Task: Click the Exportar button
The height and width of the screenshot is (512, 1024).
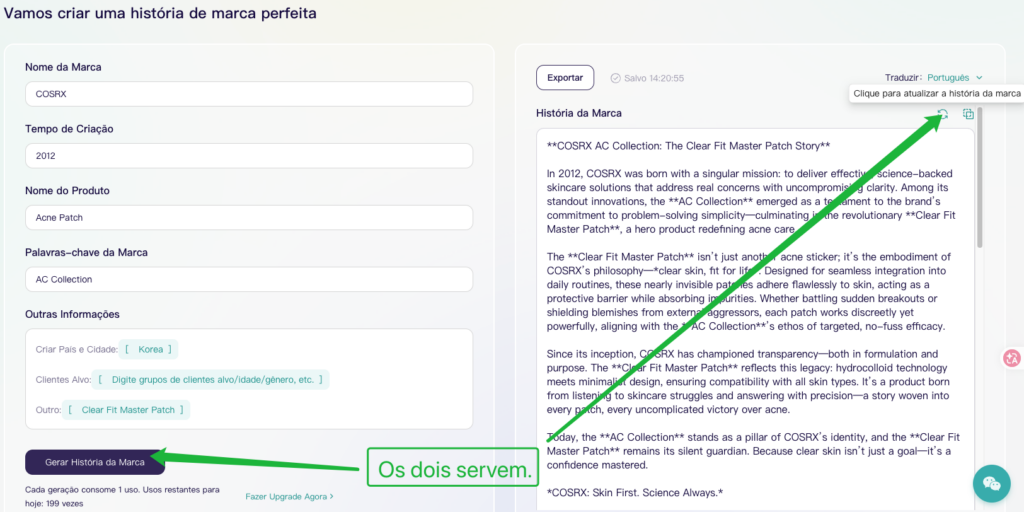Action: (565, 77)
